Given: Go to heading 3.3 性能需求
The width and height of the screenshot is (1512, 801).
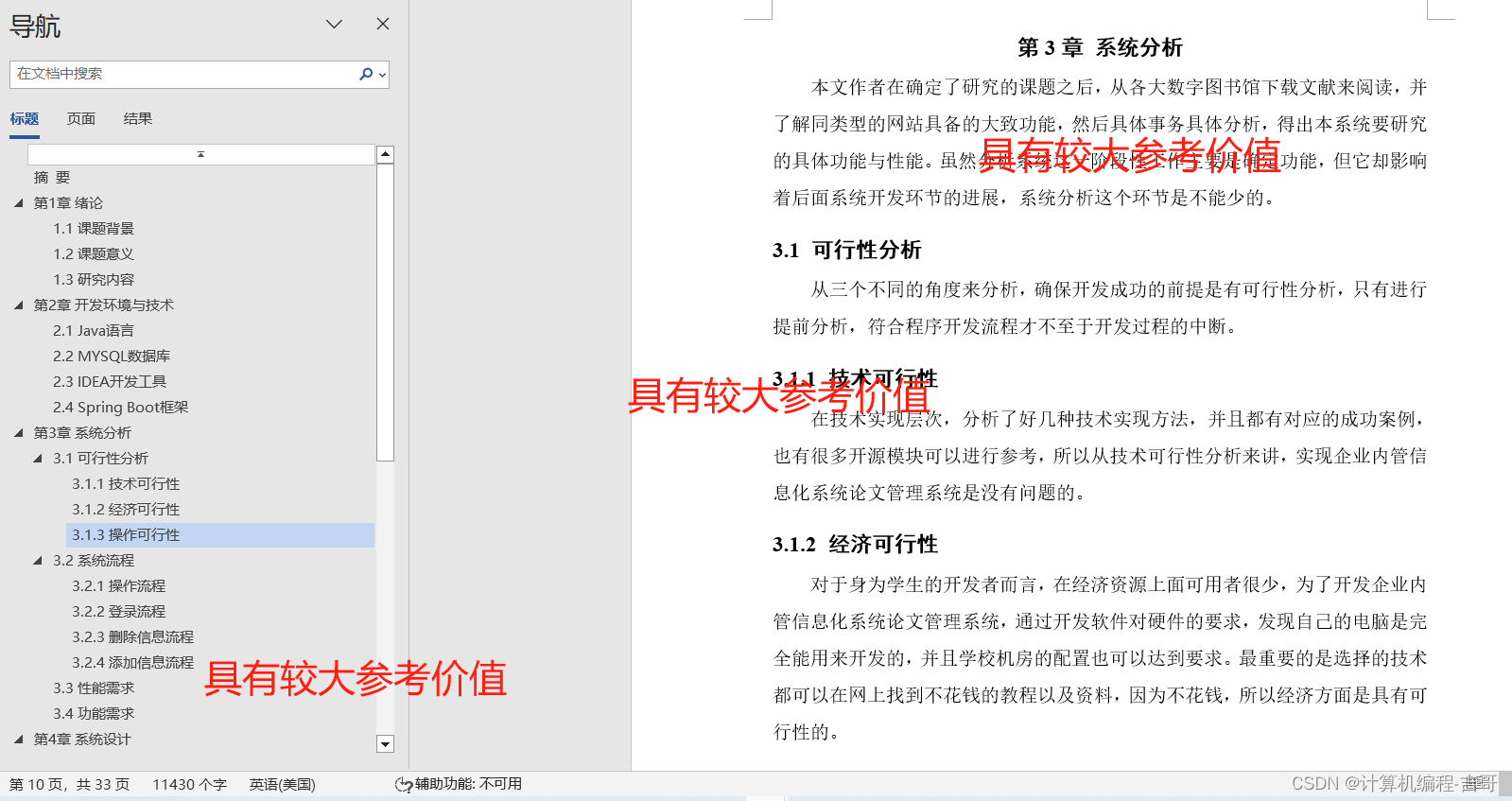Looking at the screenshot, I should 94,688.
